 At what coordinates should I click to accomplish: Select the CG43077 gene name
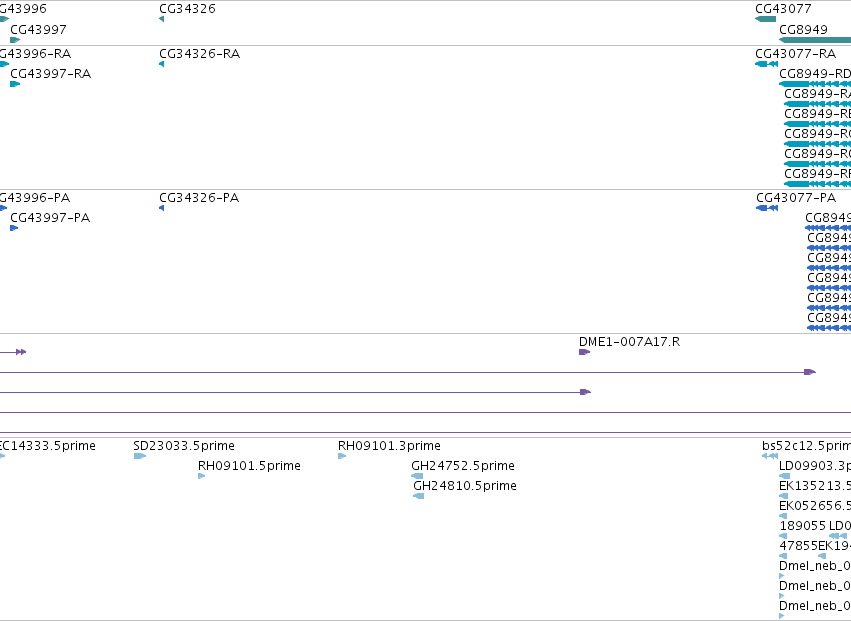click(x=783, y=9)
